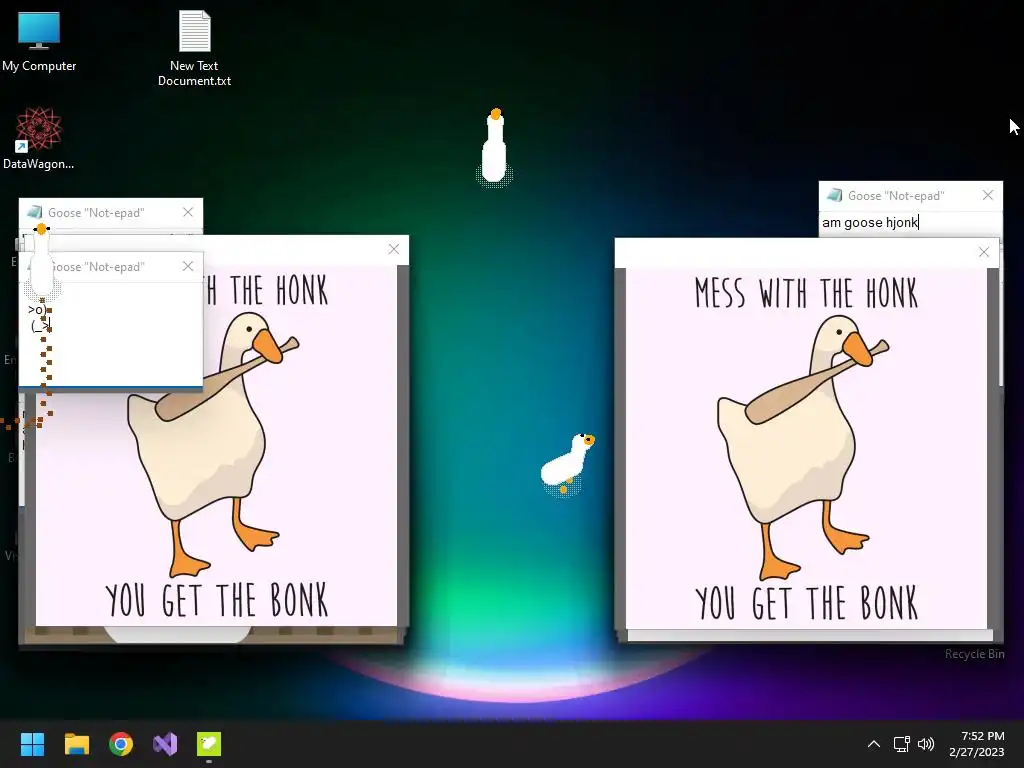Open Visual Studio from the taskbar

[165, 744]
